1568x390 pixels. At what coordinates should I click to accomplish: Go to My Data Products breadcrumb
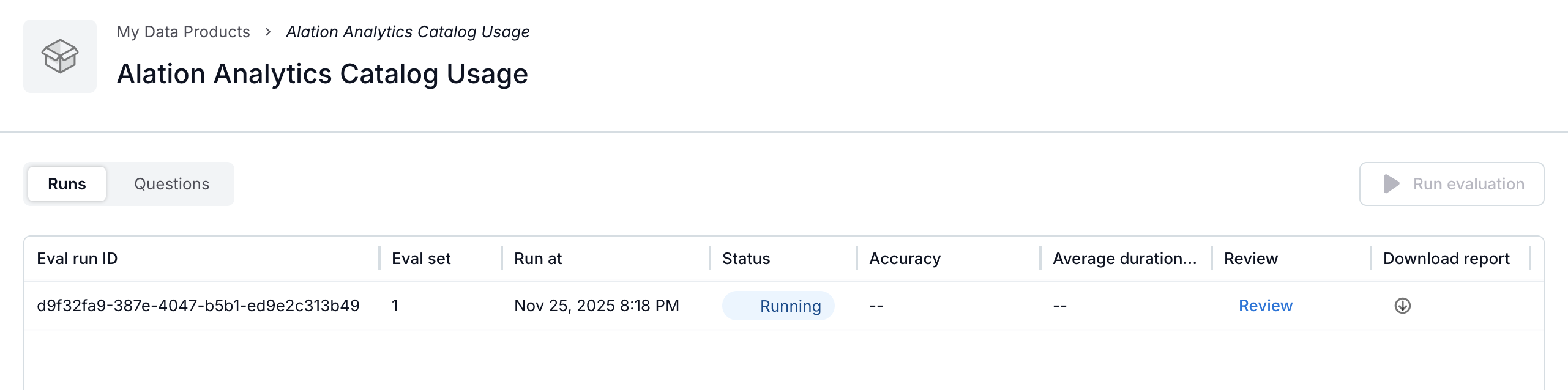(x=183, y=32)
